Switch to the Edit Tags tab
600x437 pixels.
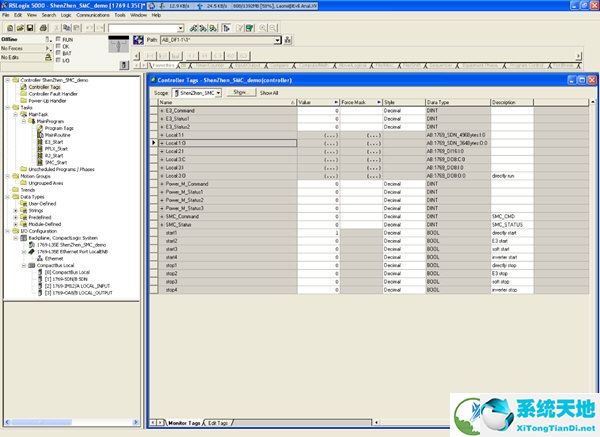218,423
